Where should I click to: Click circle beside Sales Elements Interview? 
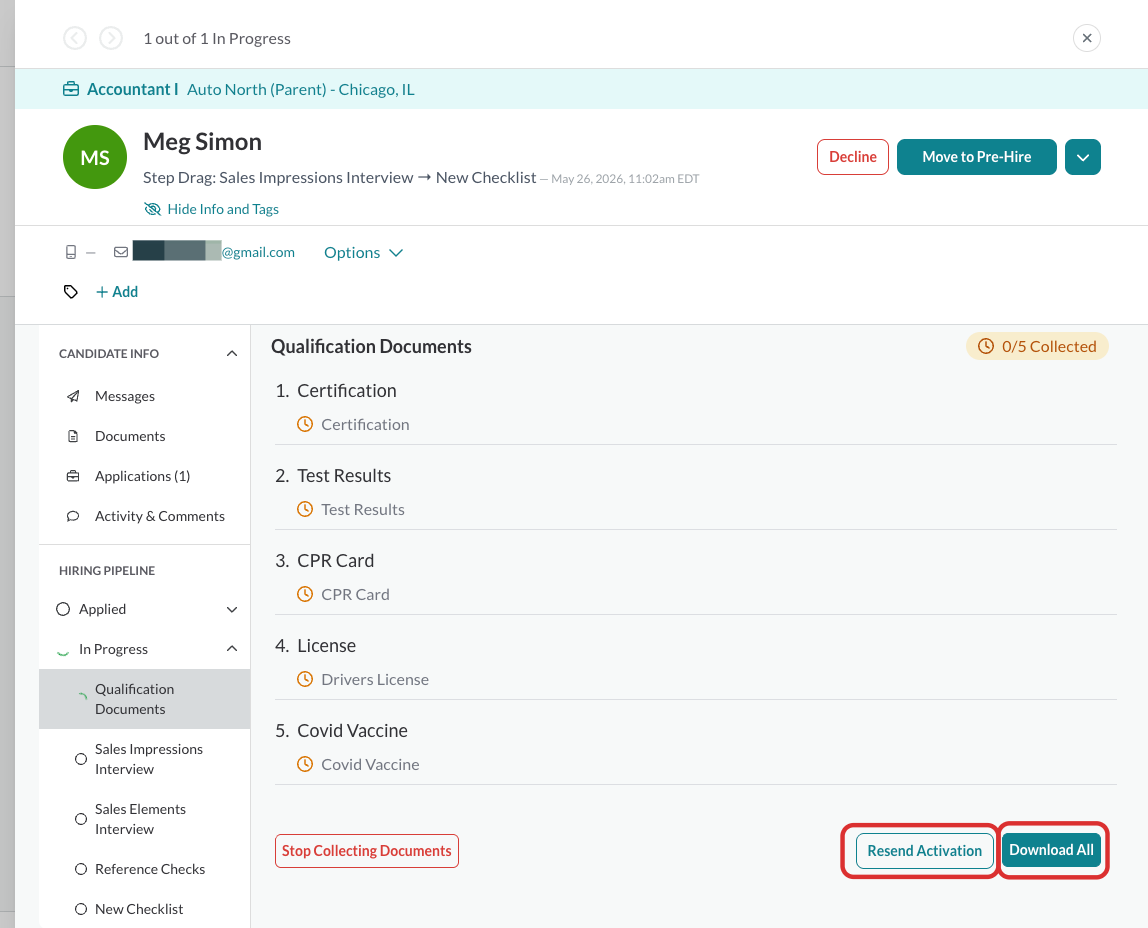click(x=81, y=819)
